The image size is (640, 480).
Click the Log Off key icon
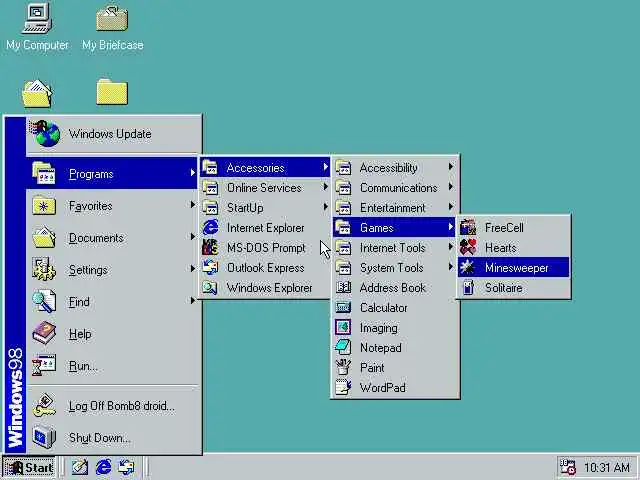pyautogui.click(x=44, y=405)
